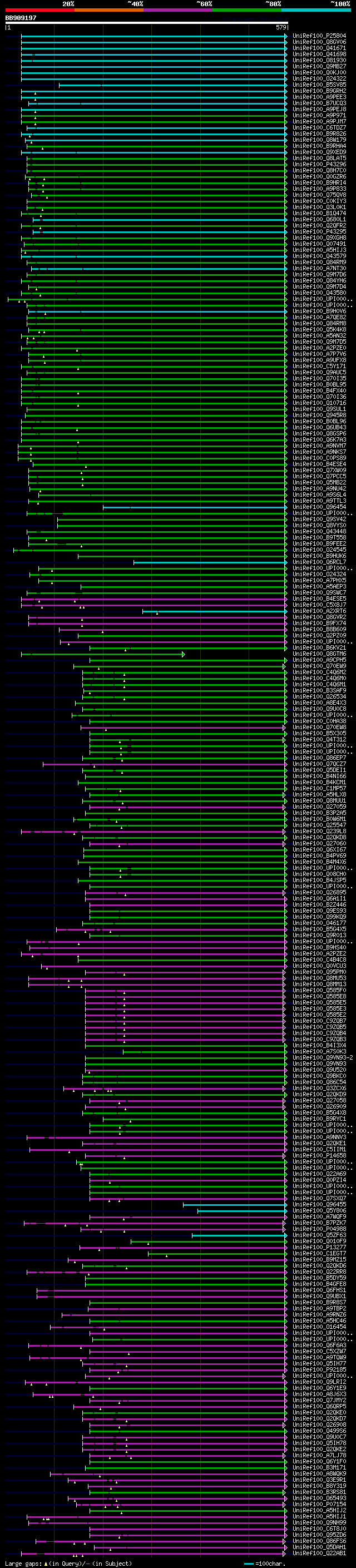Select hit UniRef100_Q239L8
The width and height of the screenshot is (356, 1568).
(319, 832)
